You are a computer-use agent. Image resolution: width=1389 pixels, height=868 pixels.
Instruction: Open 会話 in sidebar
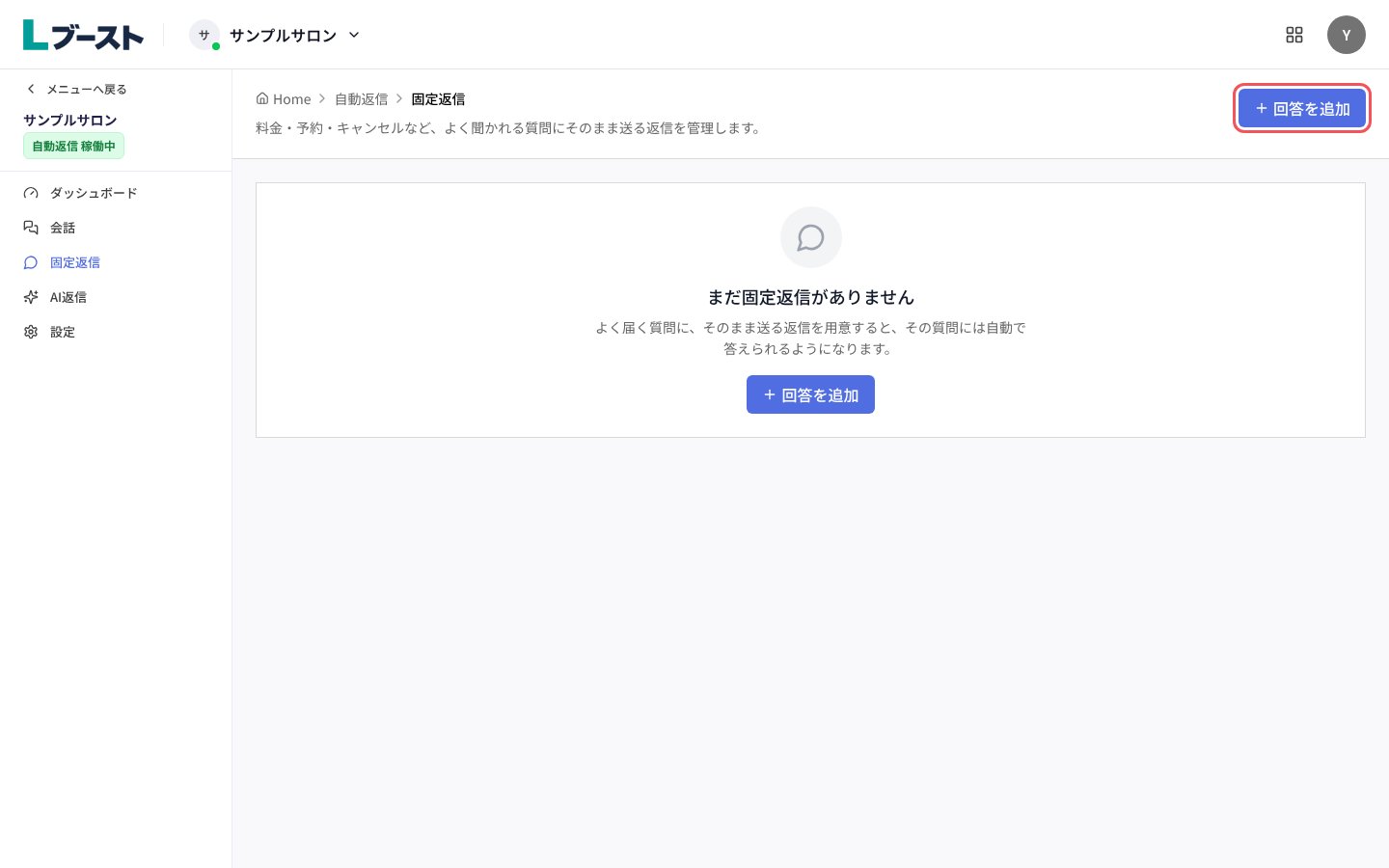point(116,228)
